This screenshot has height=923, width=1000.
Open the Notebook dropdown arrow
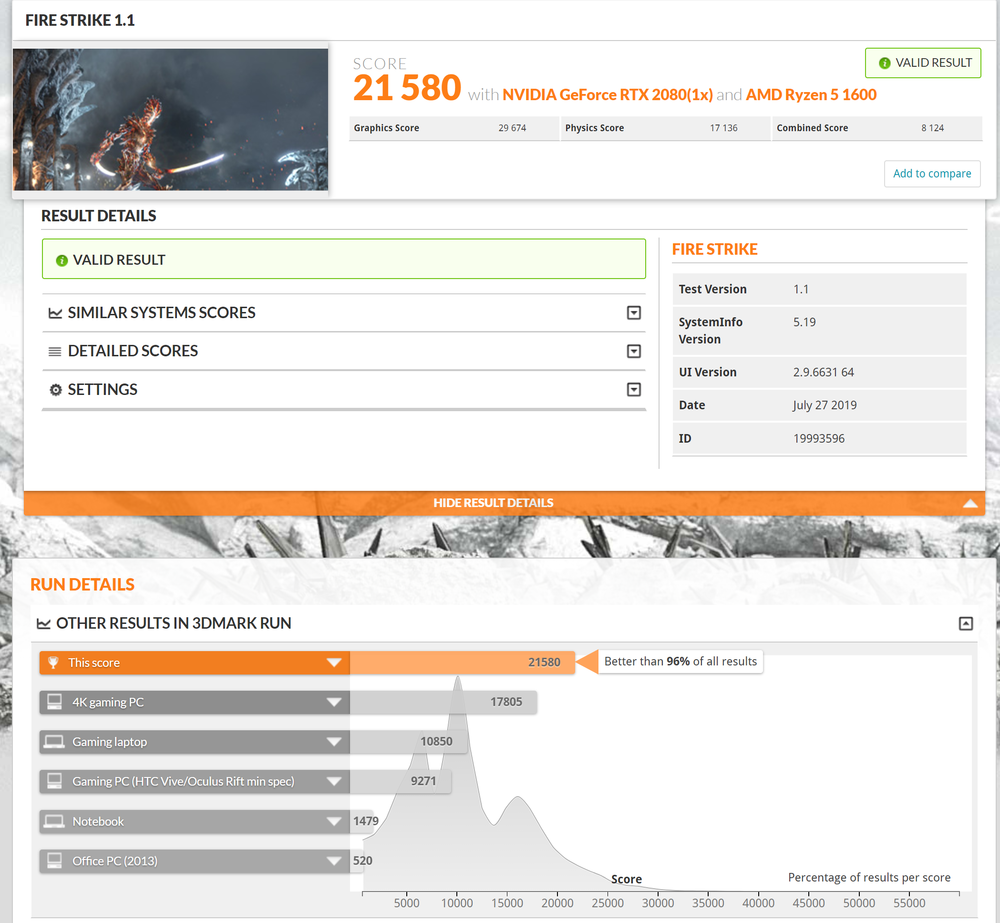click(x=334, y=822)
